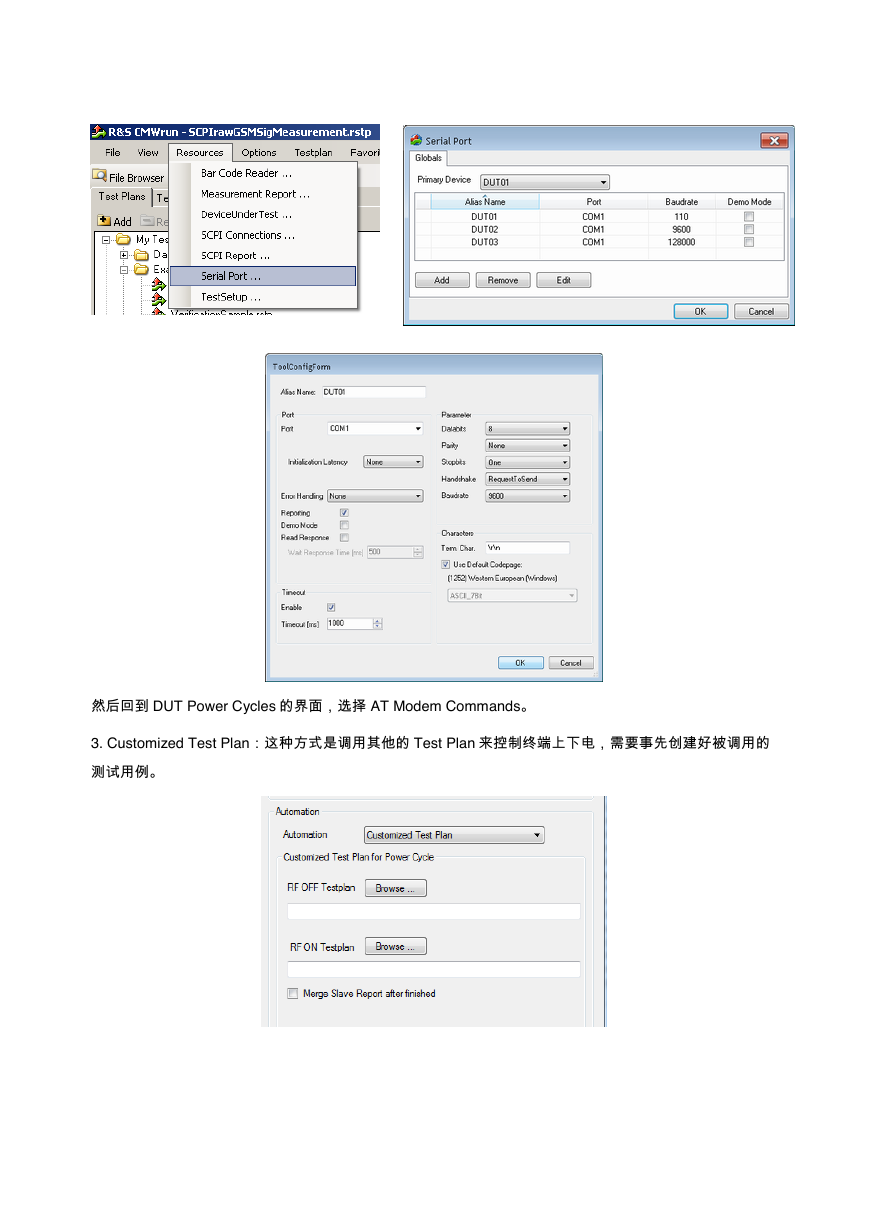The image size is (869, 1228).
Task: Click Cancel in ToolConfigForm dialog
Action: [571, 663]
